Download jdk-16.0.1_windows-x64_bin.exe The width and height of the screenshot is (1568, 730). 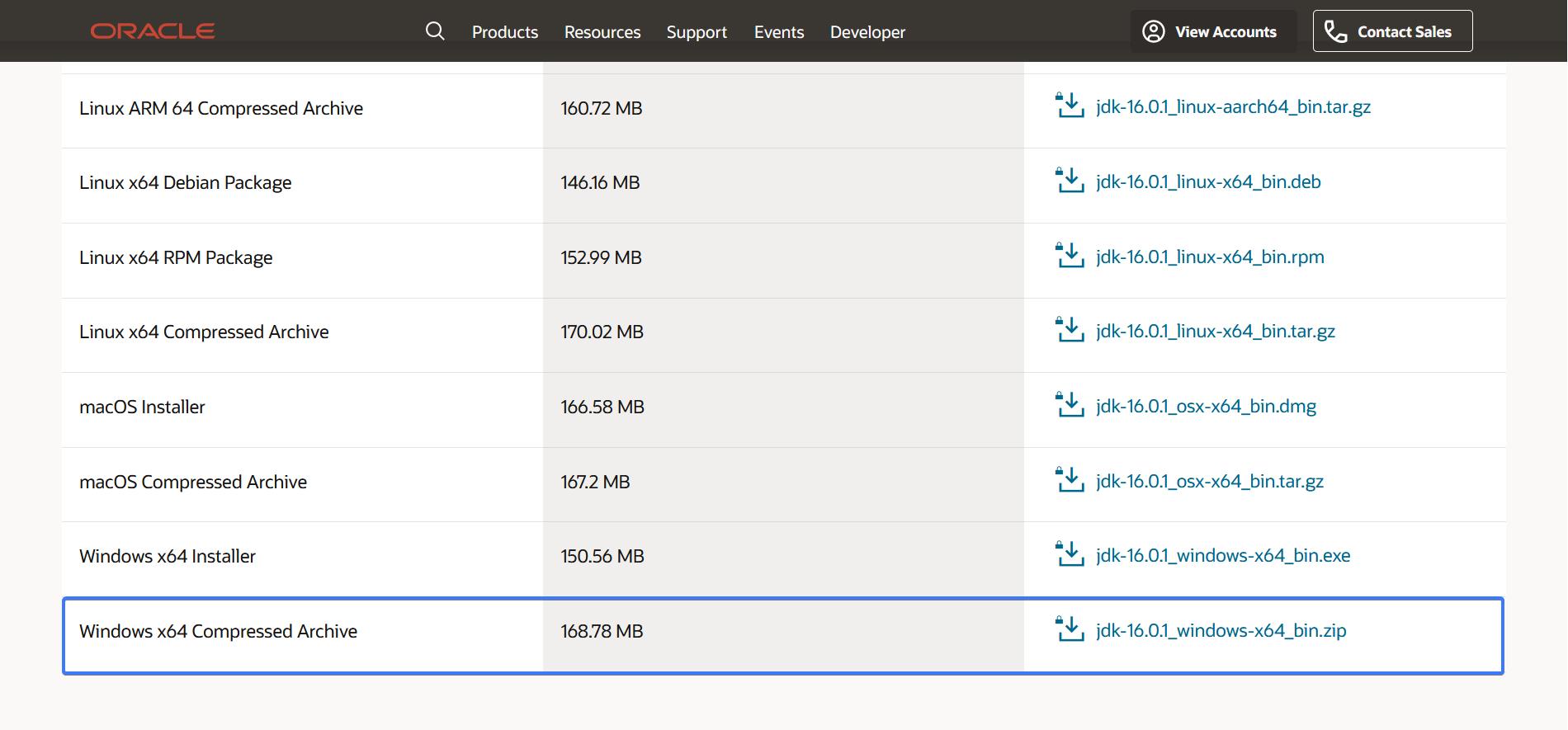1223,556
